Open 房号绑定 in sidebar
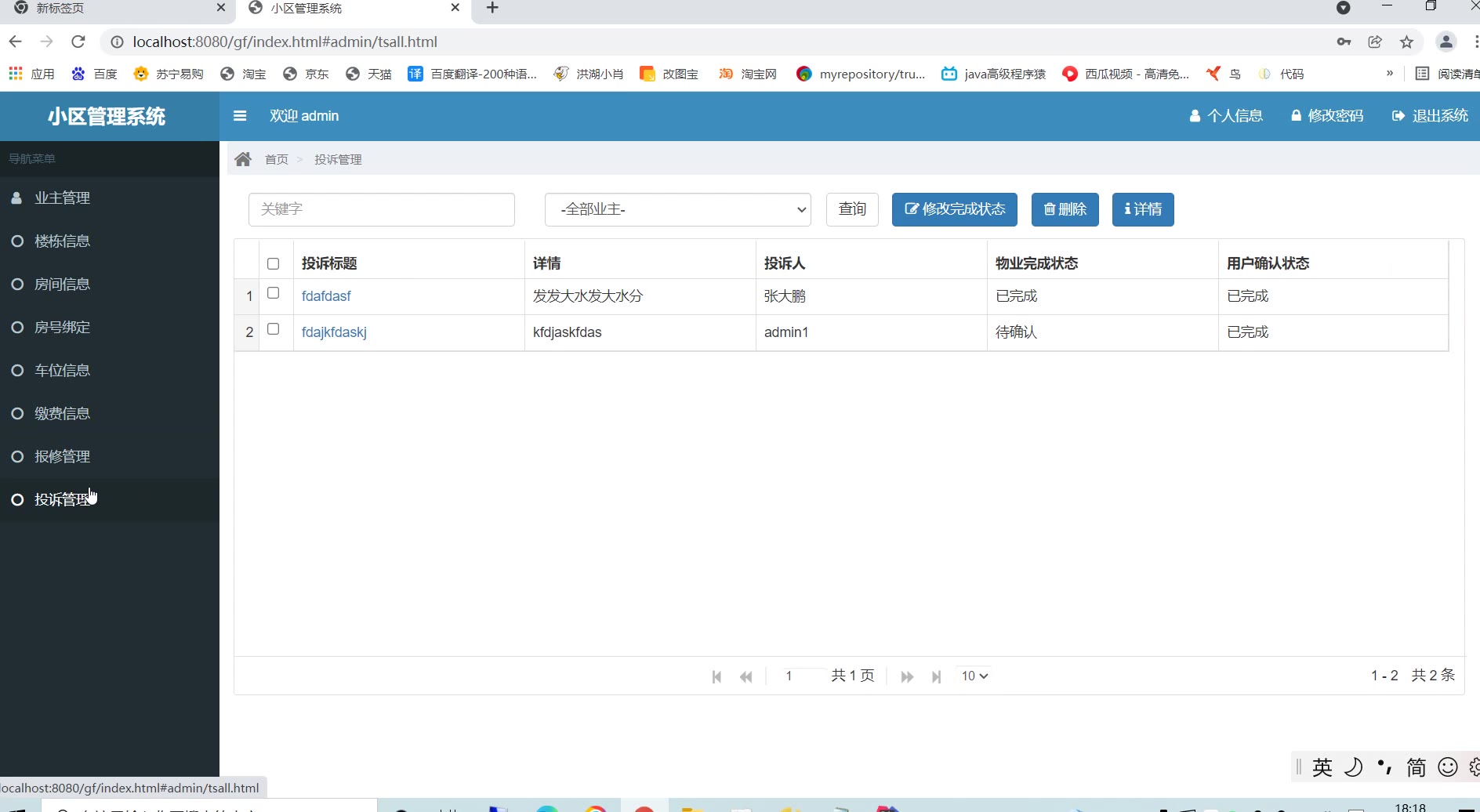Image resolution: width=1480 pixels, height=812 pixels. point(110,327)
